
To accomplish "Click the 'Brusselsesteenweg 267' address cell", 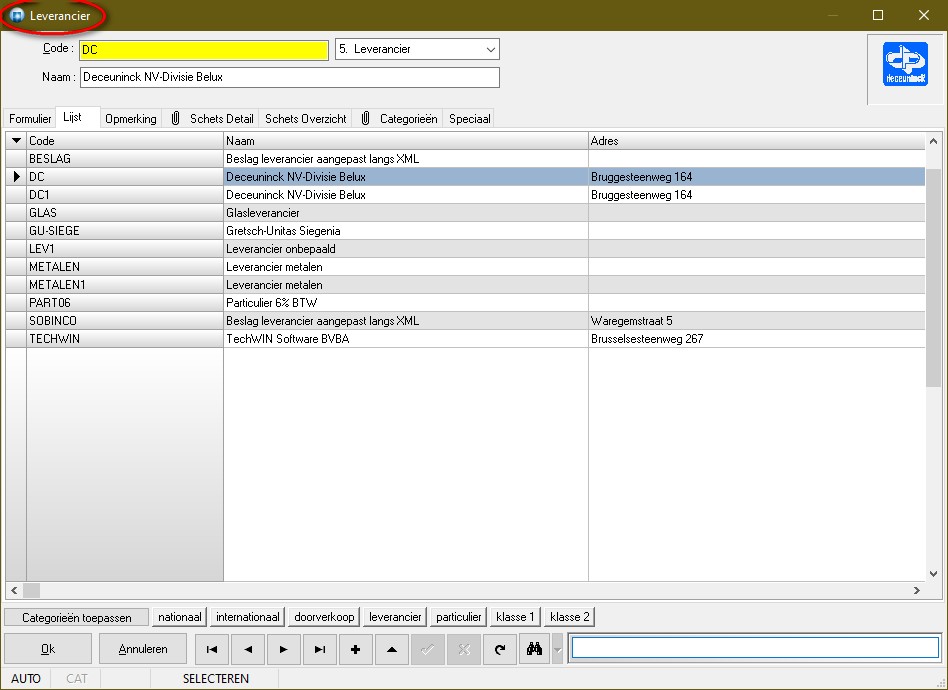I will (x=756, y=339).
